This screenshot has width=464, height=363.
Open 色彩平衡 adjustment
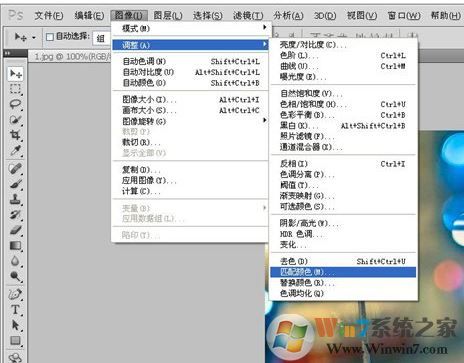[343, 115]
